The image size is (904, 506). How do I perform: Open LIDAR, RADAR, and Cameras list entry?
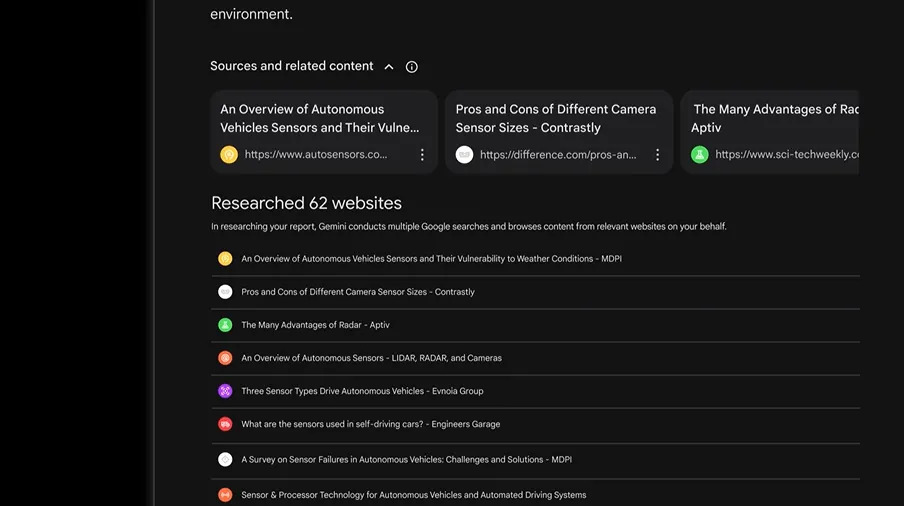coord(371,358)
